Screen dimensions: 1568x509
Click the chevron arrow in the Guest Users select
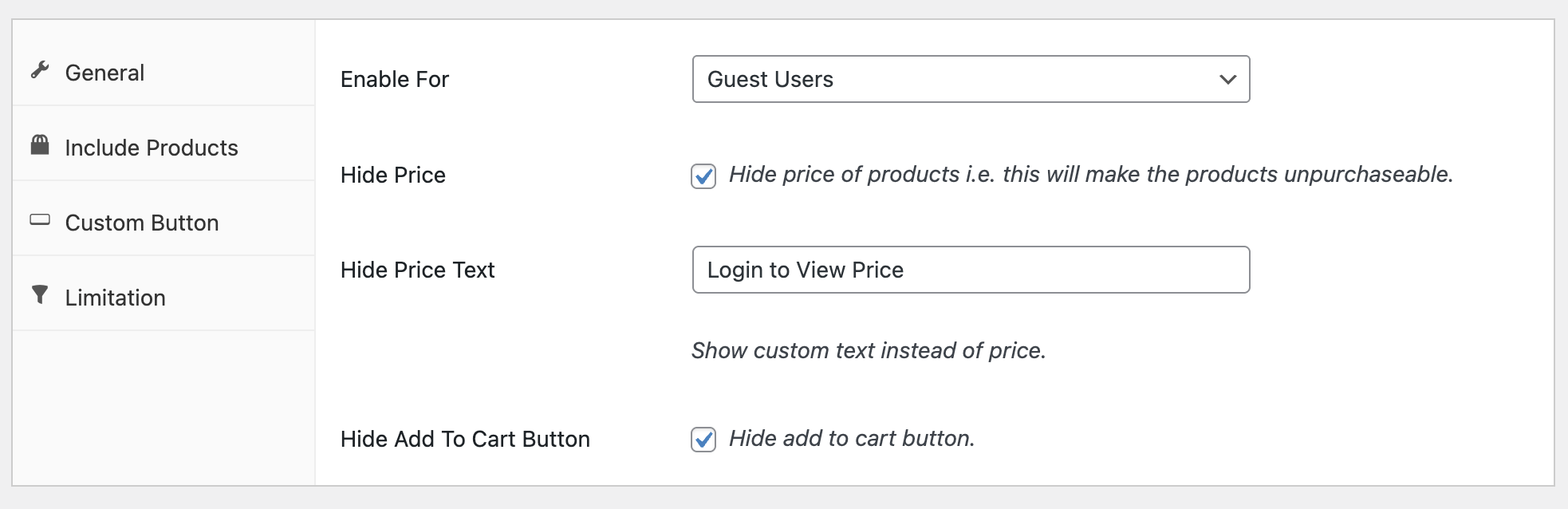[1227, 79]
